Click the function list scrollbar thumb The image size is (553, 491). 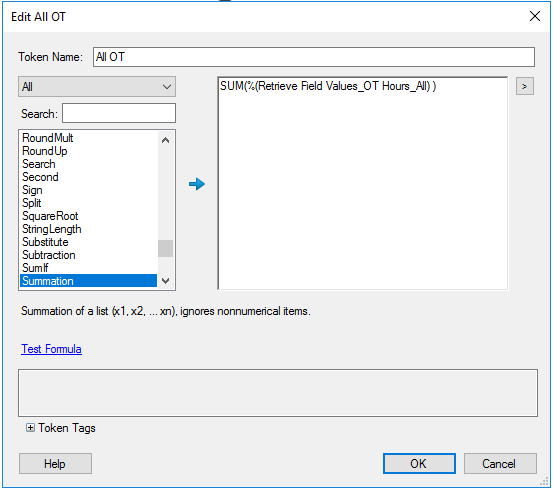tap(165, 248)
